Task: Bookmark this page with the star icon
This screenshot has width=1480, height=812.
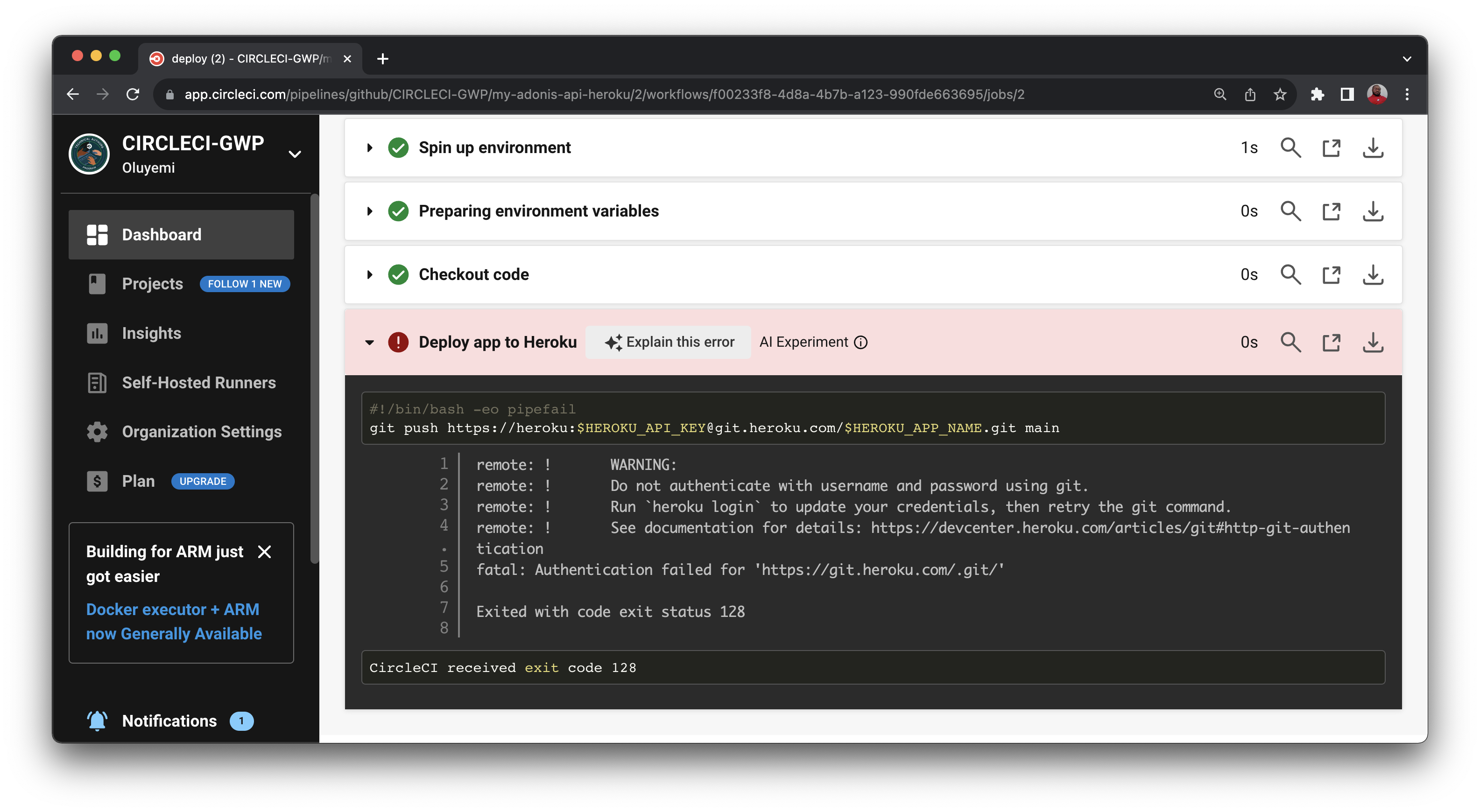Action: tap(1280, 94)
